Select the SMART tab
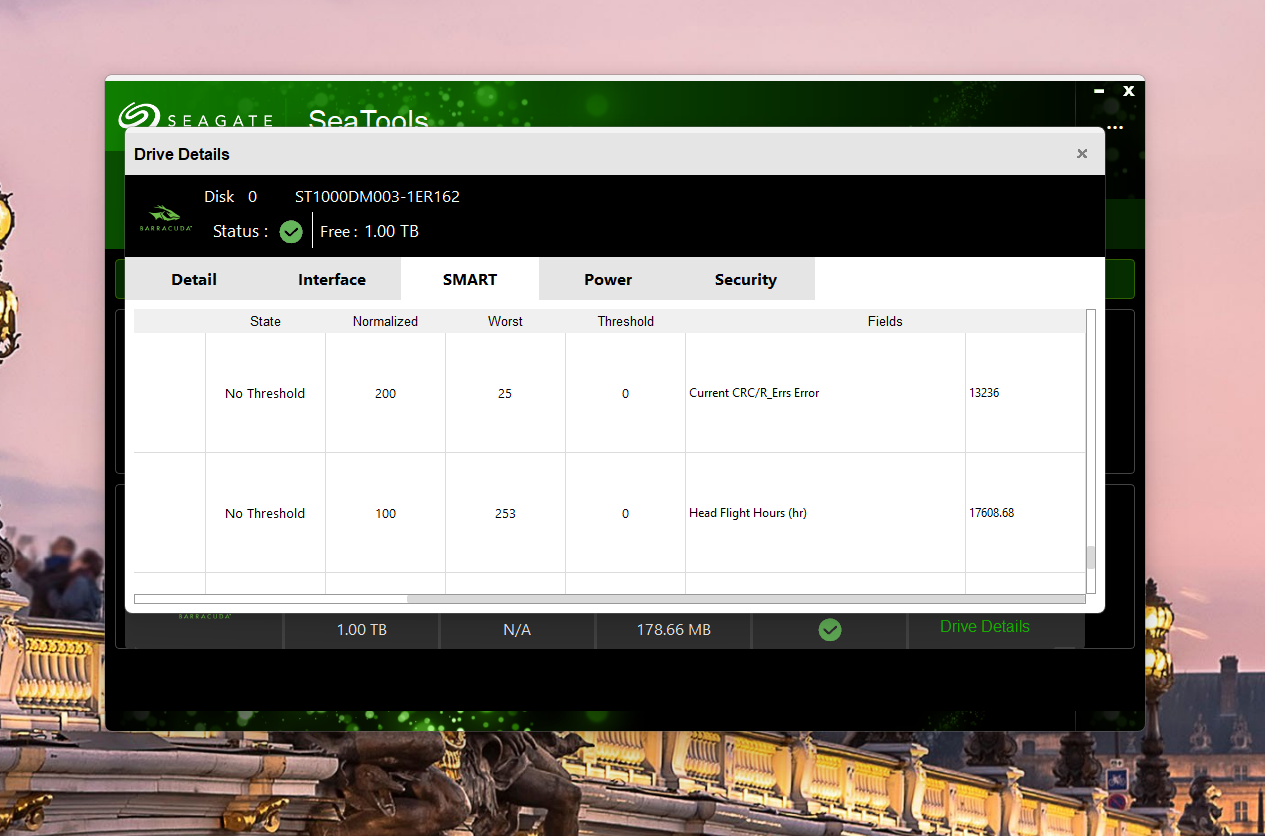Image resolution: width=1265 pixels, height=836 pixels. (470, 280)
